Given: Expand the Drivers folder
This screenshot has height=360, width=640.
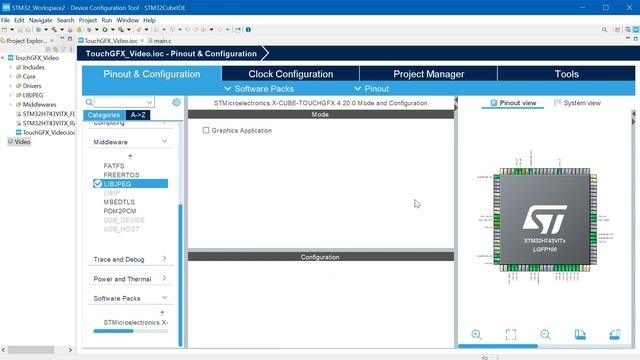Looking at the screenshot, I should (11, 86).
